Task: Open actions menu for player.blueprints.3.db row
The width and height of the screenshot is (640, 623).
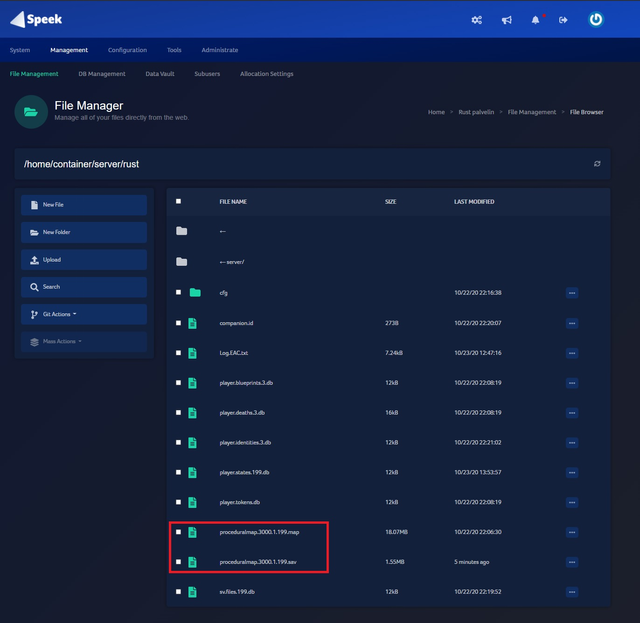Action: 572,383
